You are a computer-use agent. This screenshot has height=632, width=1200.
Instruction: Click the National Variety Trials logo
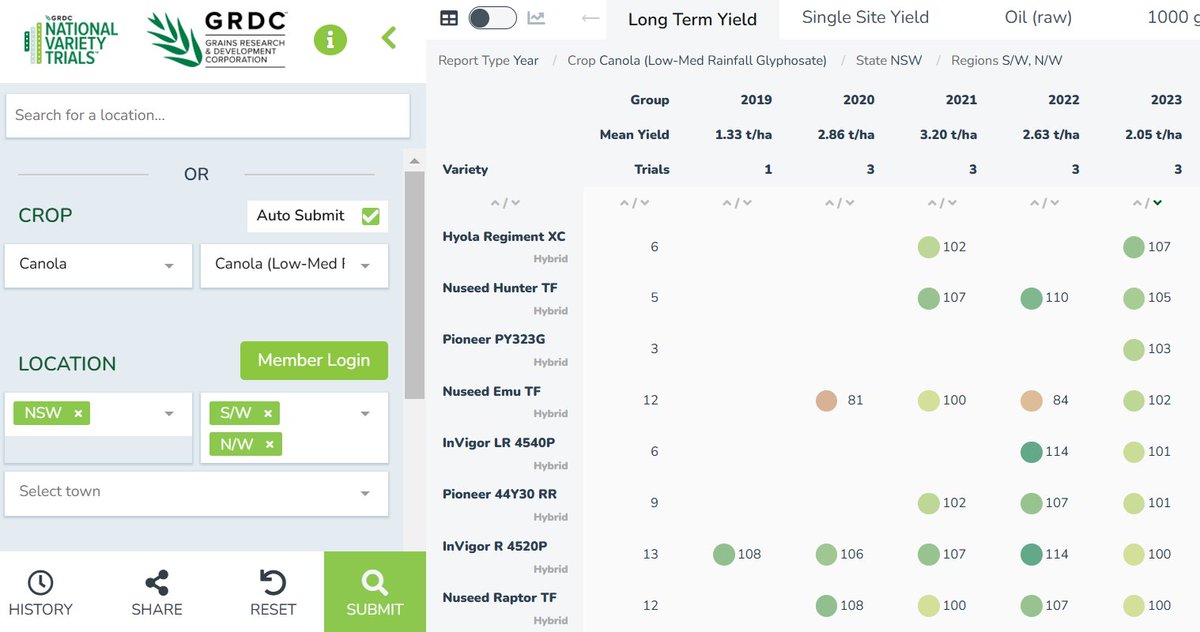coord(70,40)
